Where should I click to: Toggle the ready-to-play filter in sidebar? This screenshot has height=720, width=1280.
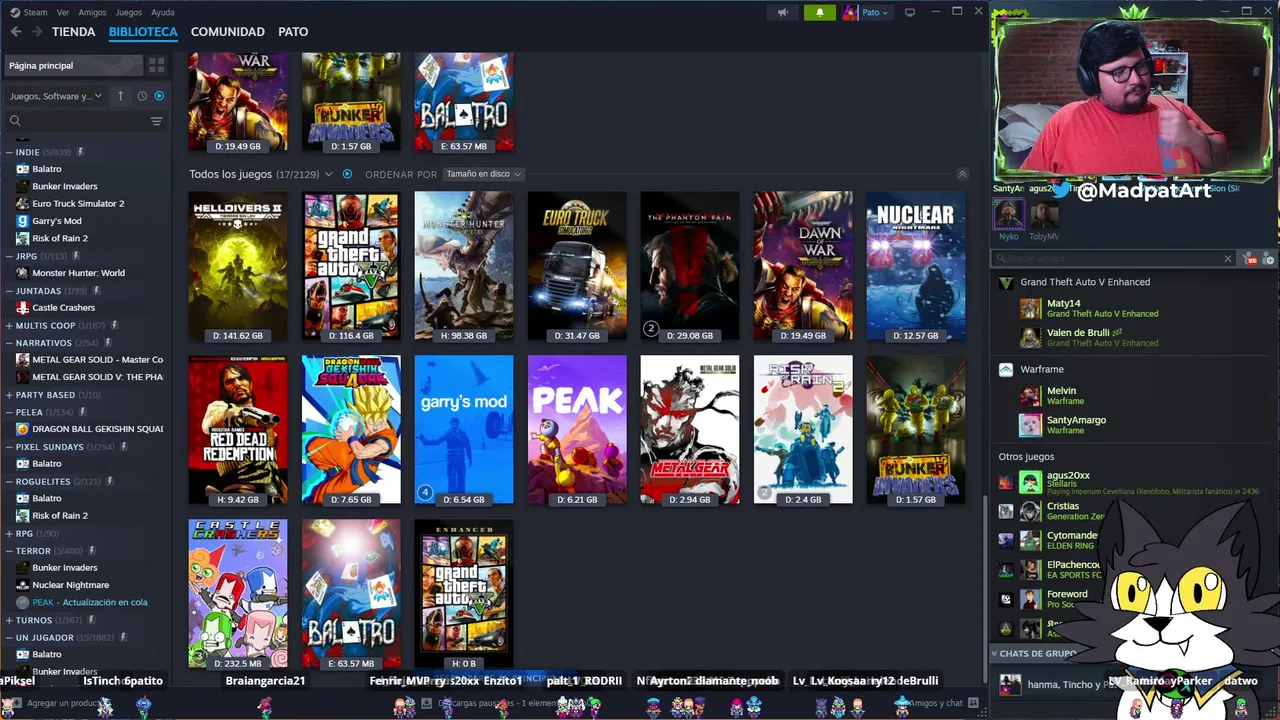(159, 96)
